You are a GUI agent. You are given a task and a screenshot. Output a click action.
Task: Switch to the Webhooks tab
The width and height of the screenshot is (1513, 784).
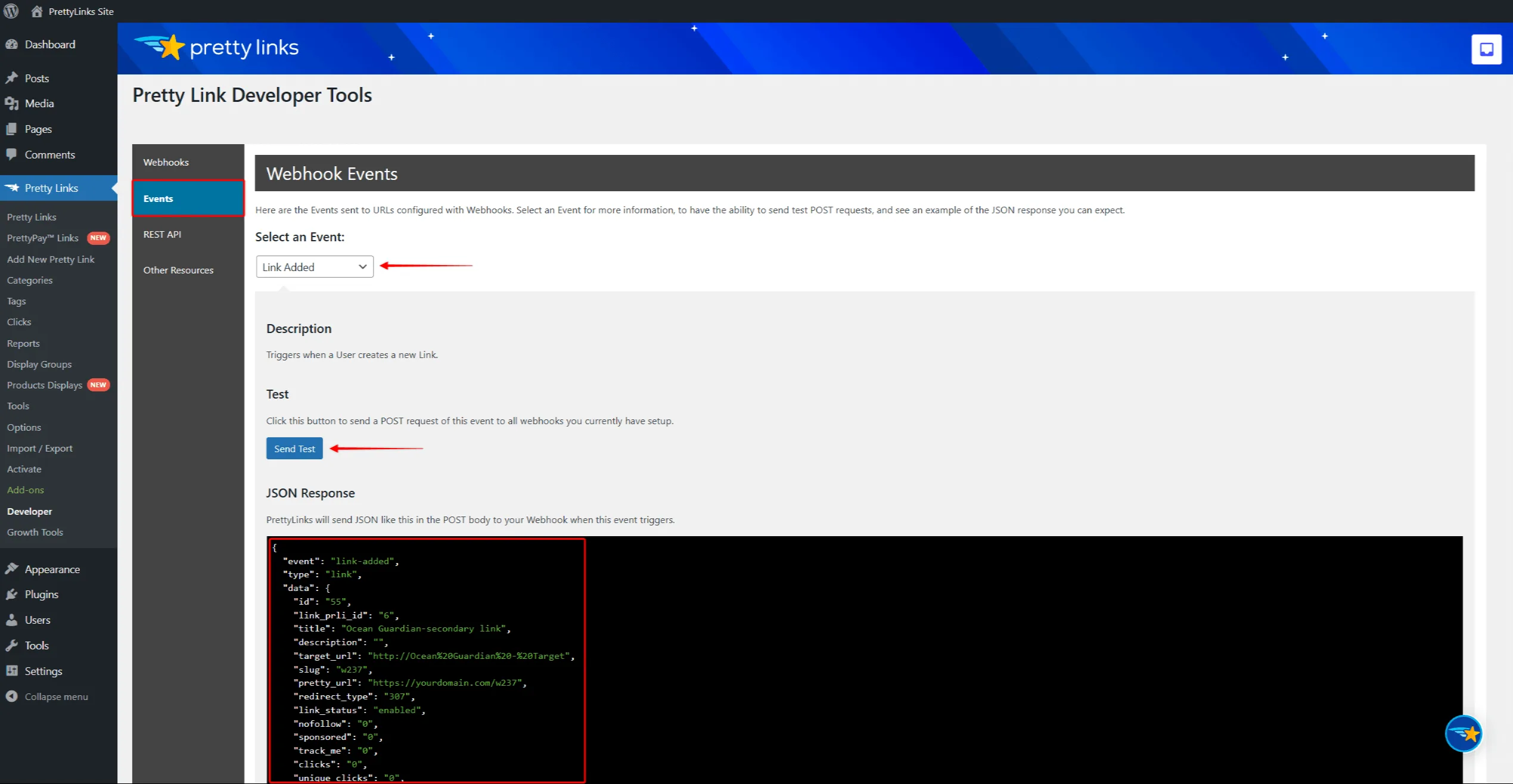166,162
